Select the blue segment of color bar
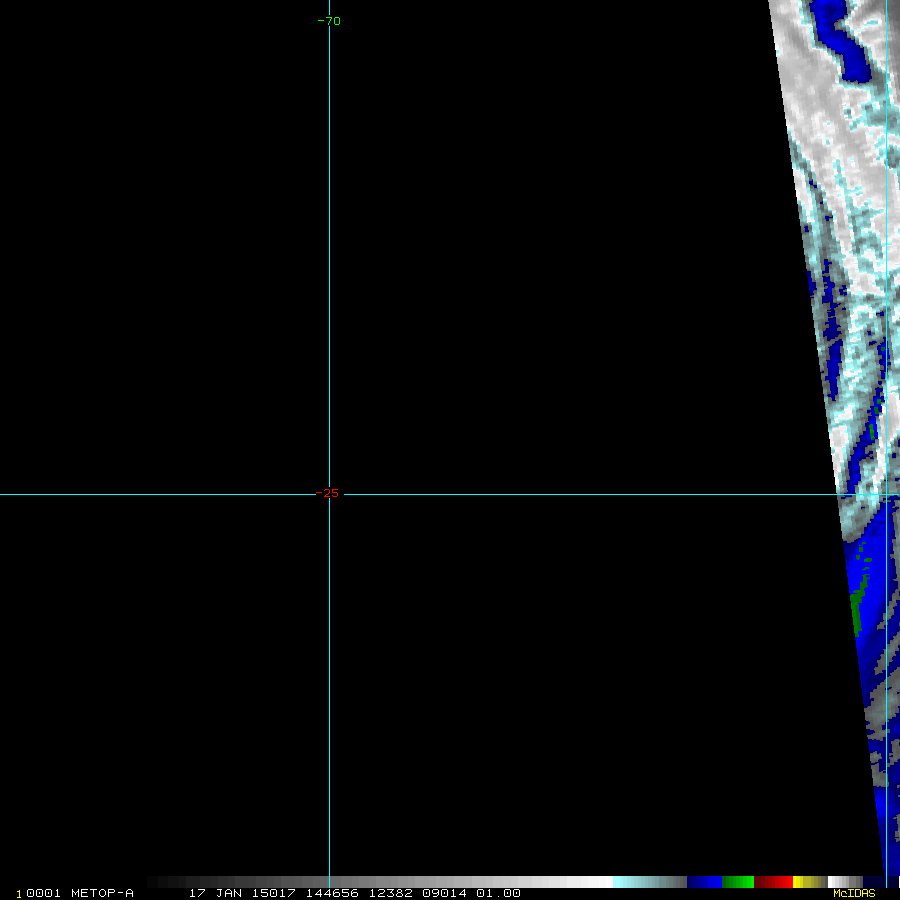The image size is (900, 900). [x=704, y=882]
